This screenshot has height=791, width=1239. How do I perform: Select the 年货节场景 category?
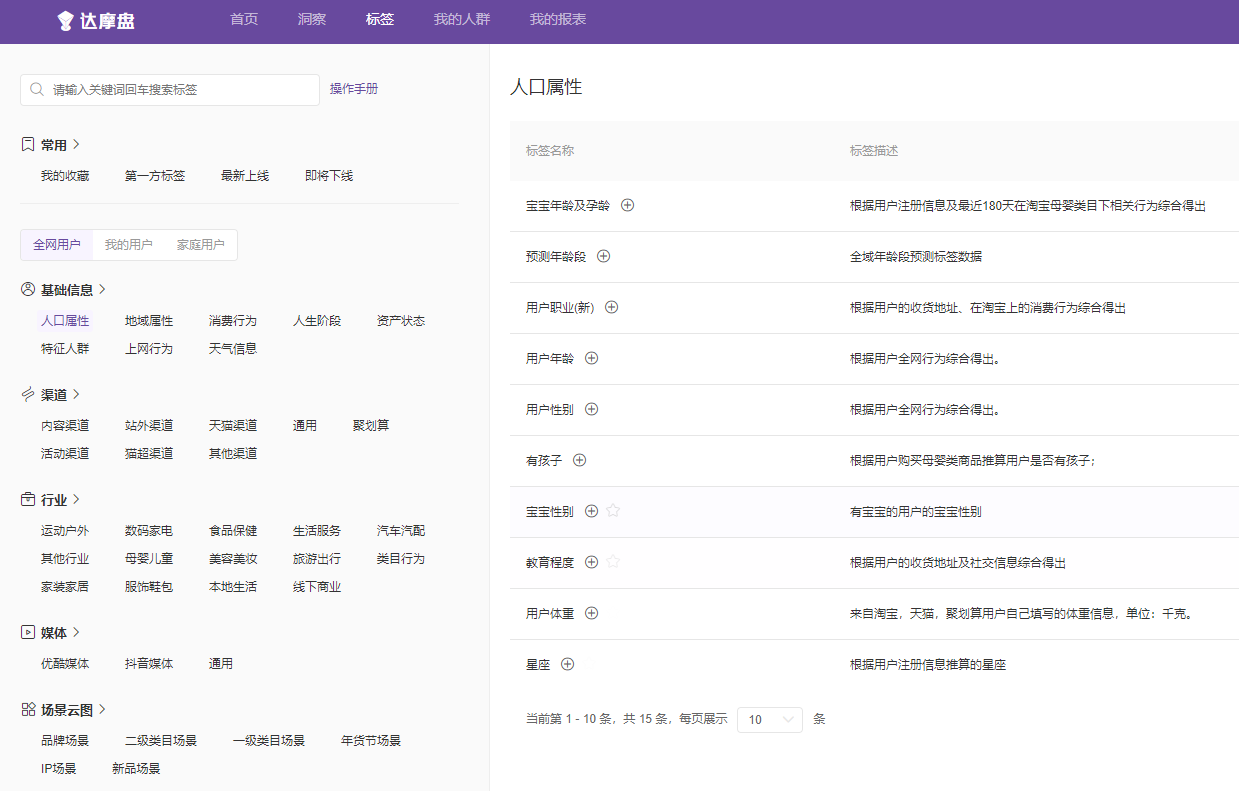pyautogui.click(x=371, y=741)
